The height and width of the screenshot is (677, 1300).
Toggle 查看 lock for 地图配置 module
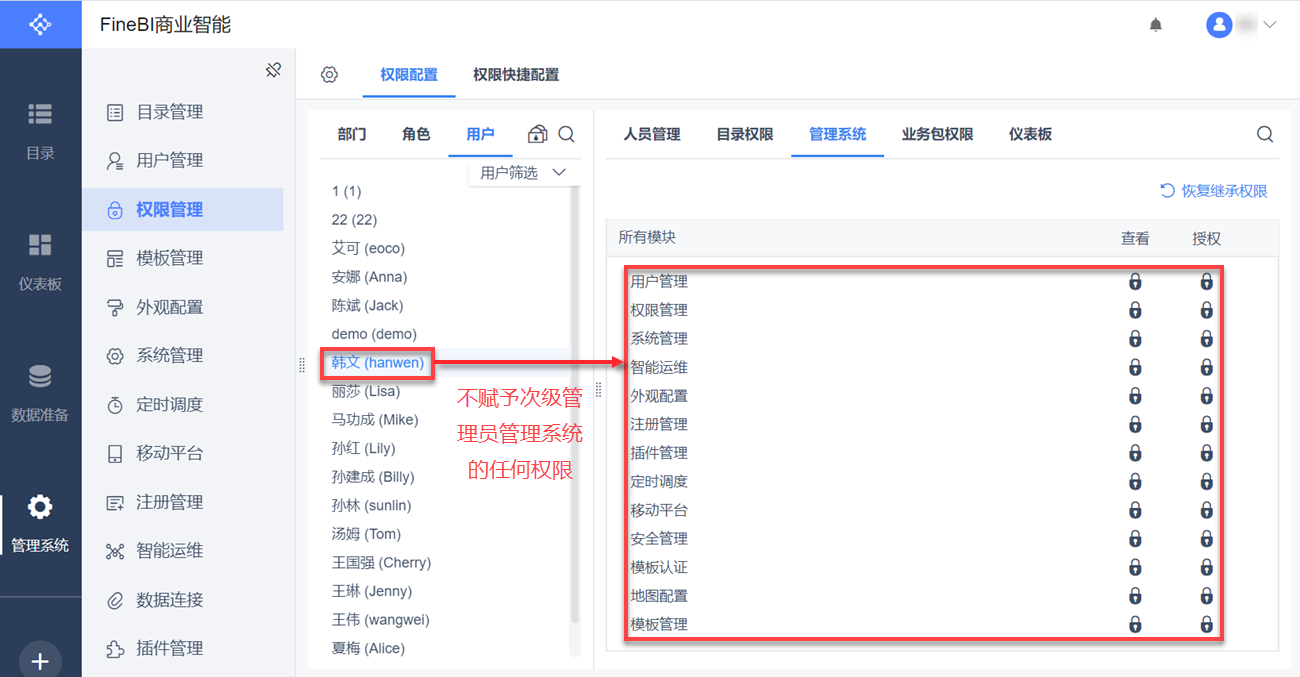pos(1135,596)
